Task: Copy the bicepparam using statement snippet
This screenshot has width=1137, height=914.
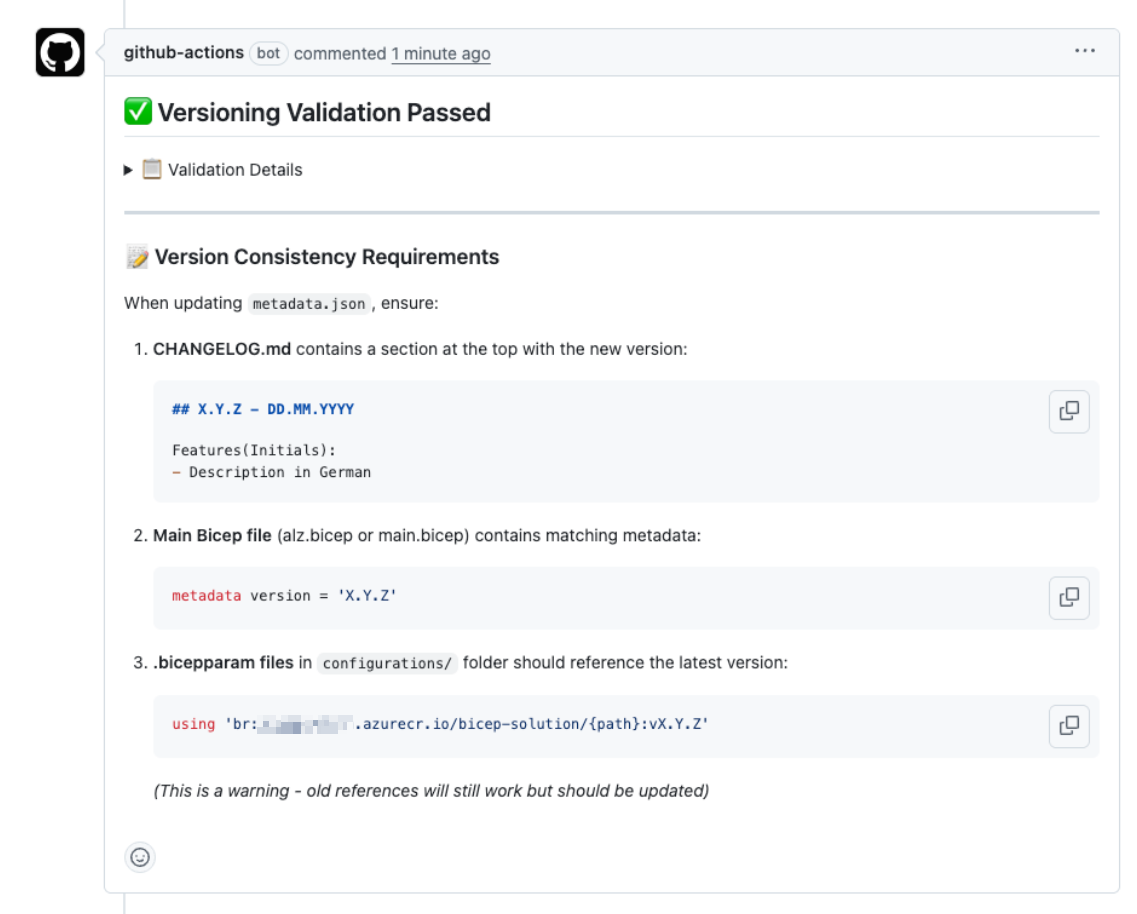Action: pos(1069,726)
